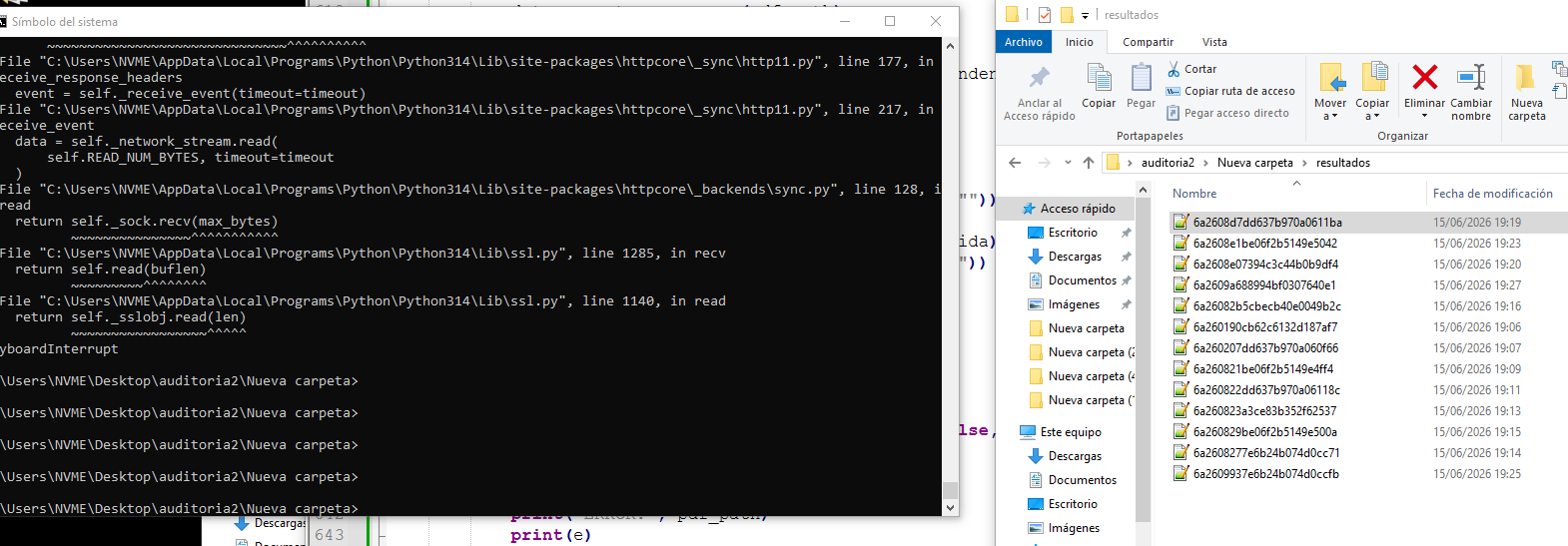Select file 6a260190cb62c6132d187af7

(x=1264, y=327)
